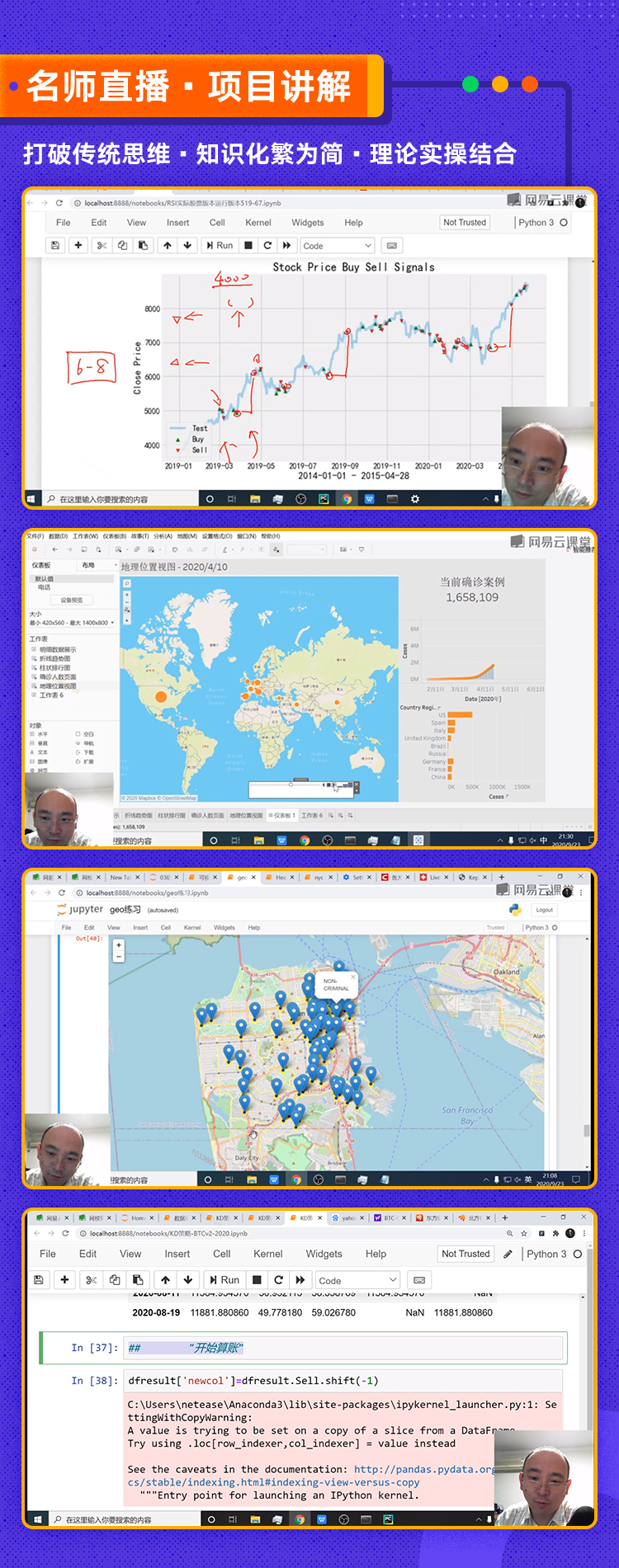Open command palette in the KD BTC notebook
The height and width of the screenshot is (1568, 619).
(x=419, y=1279)
